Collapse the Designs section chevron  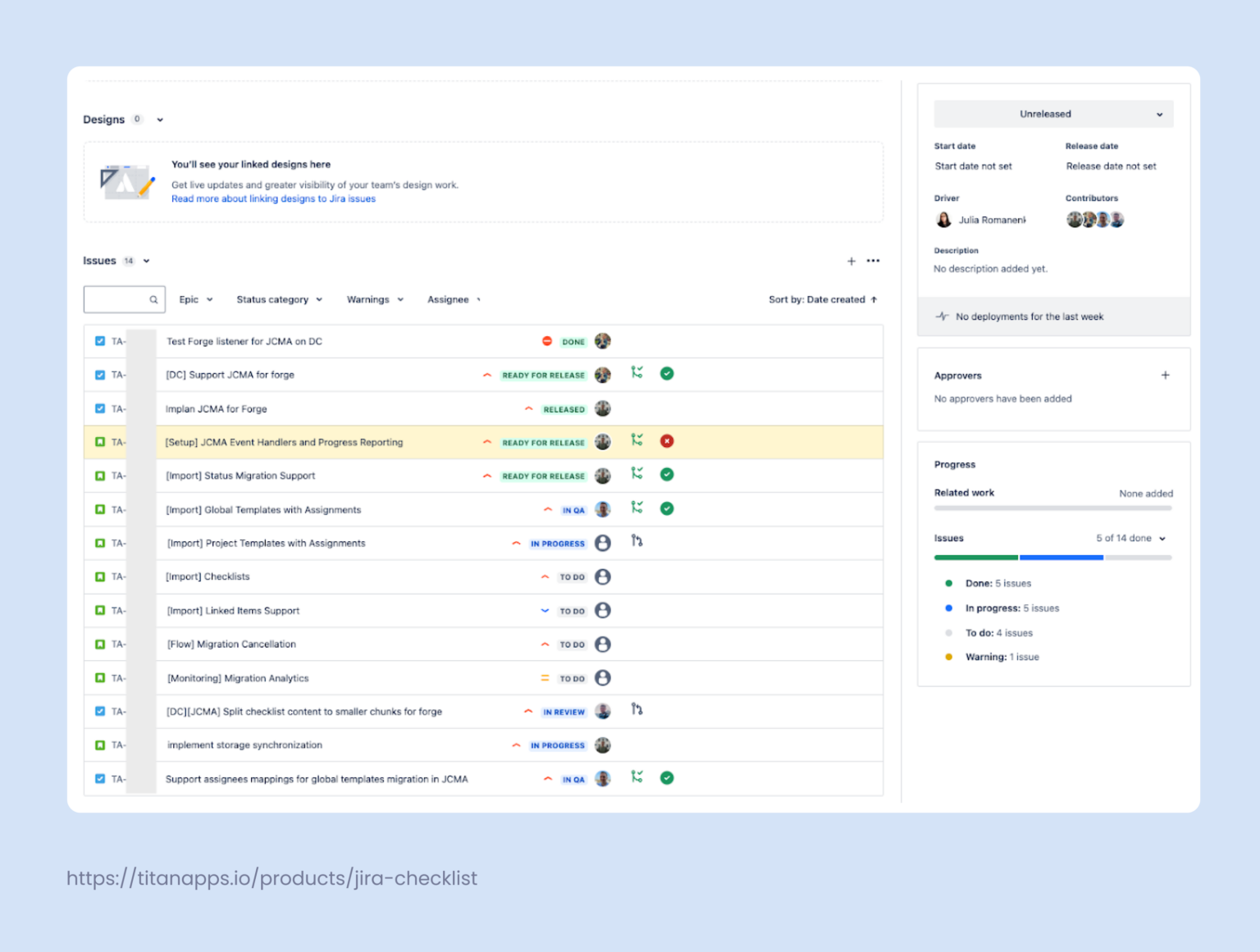click(x=160, y=119)
